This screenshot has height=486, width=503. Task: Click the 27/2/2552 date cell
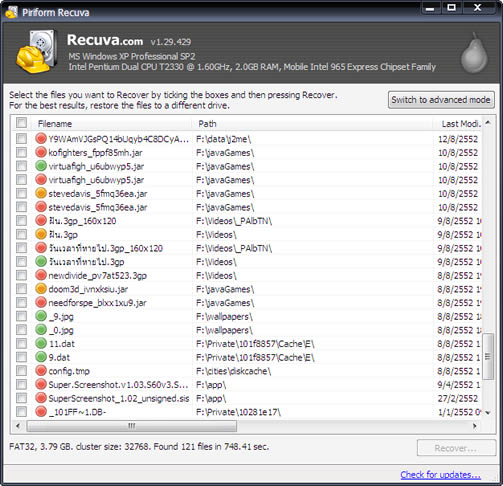(458, 398)
